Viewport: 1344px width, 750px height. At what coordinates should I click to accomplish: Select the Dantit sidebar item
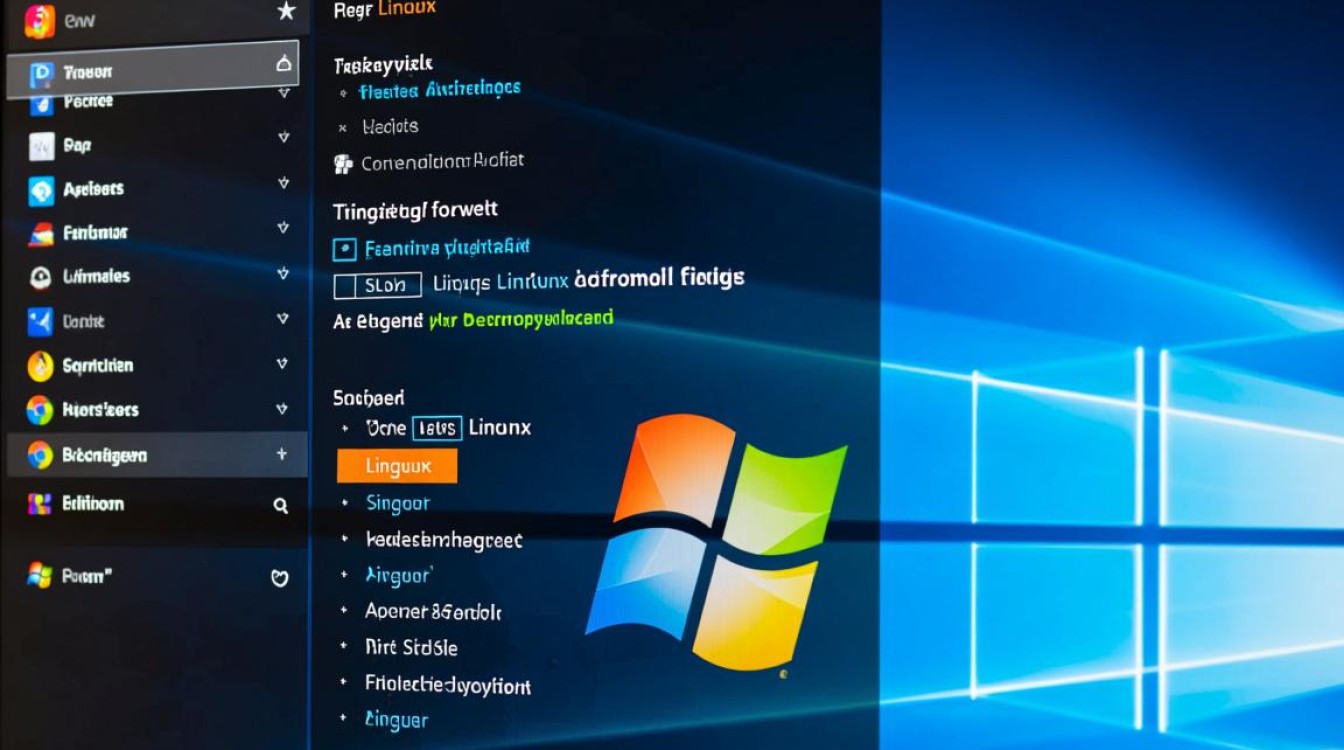84,322
